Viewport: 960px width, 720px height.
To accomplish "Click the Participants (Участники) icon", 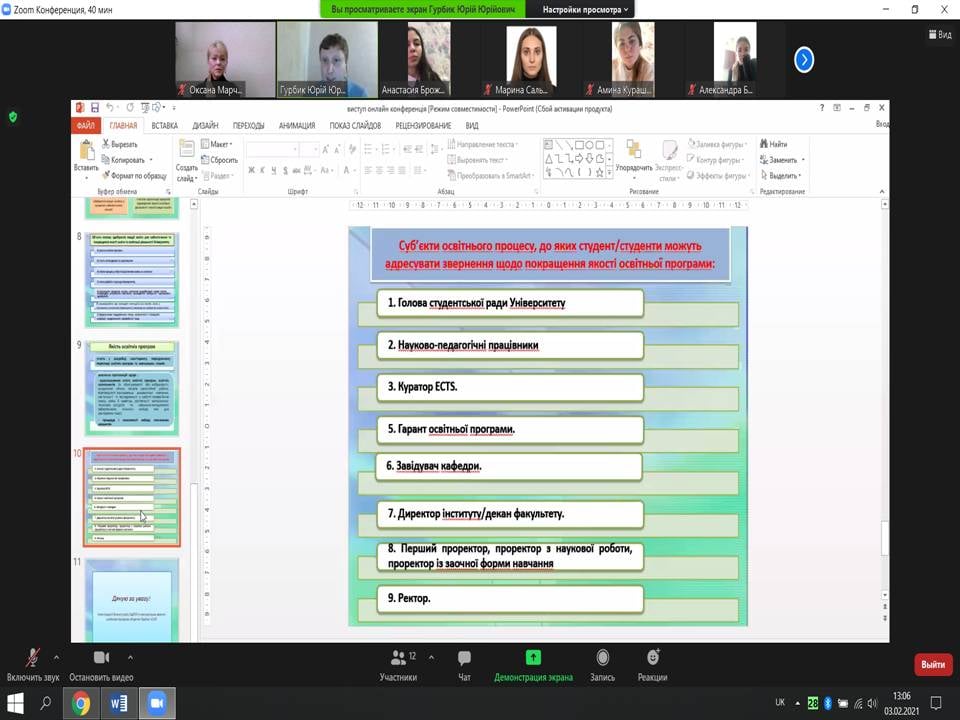I will [x=398, y=658].
